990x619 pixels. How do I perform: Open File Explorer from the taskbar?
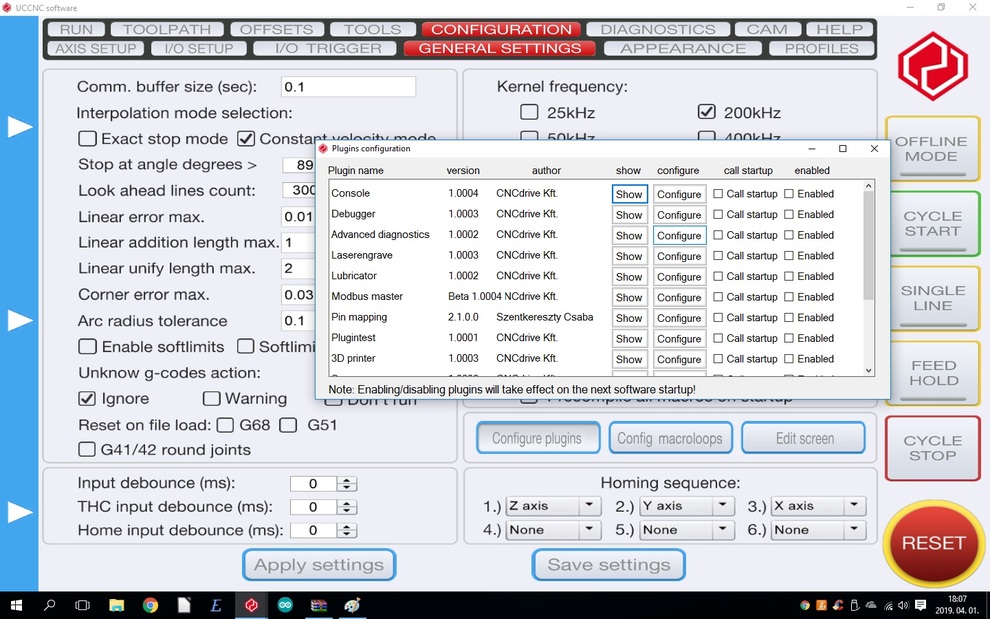116,605
